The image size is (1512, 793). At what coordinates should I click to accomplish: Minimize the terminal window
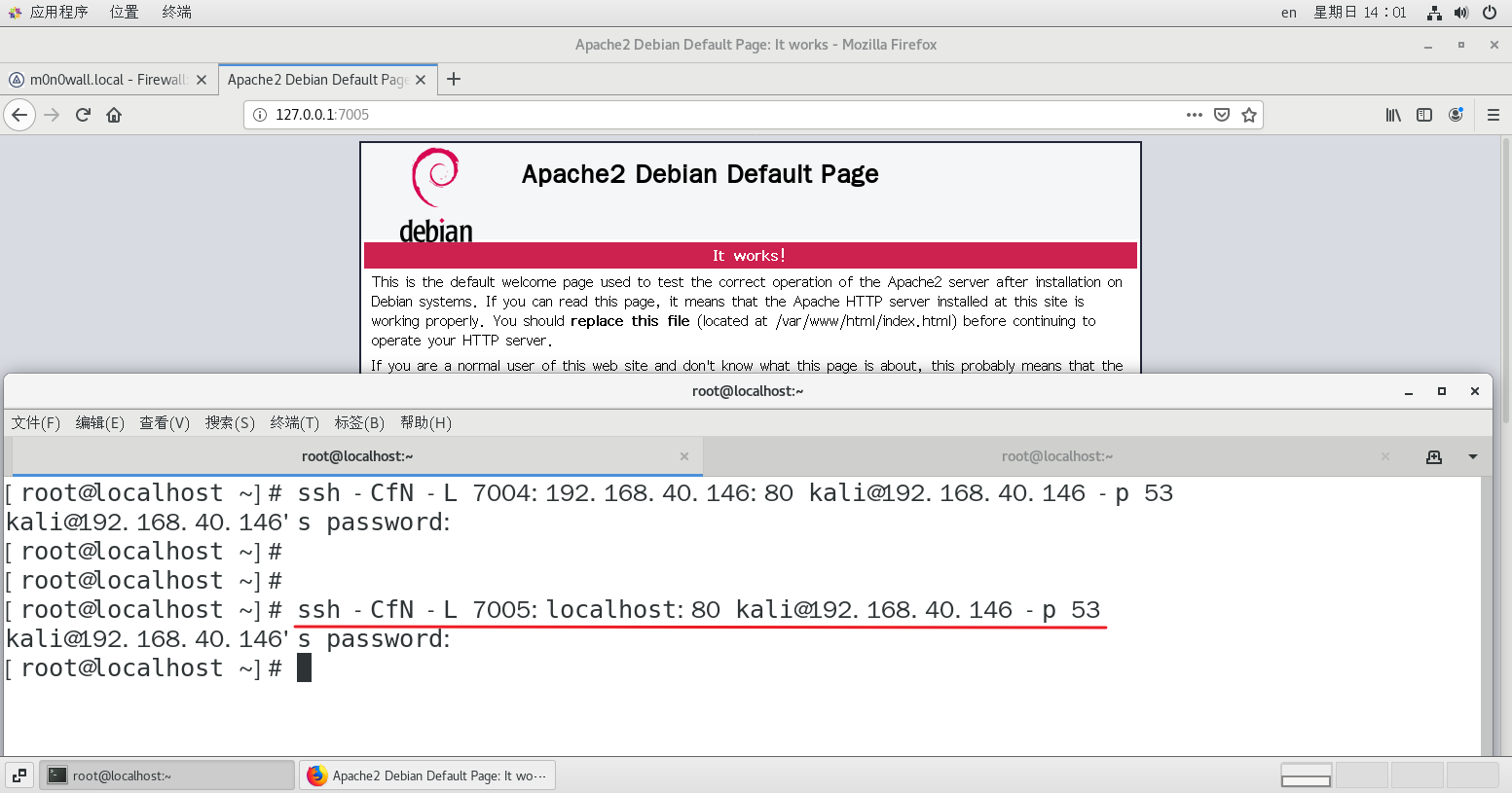[1409, 391]
